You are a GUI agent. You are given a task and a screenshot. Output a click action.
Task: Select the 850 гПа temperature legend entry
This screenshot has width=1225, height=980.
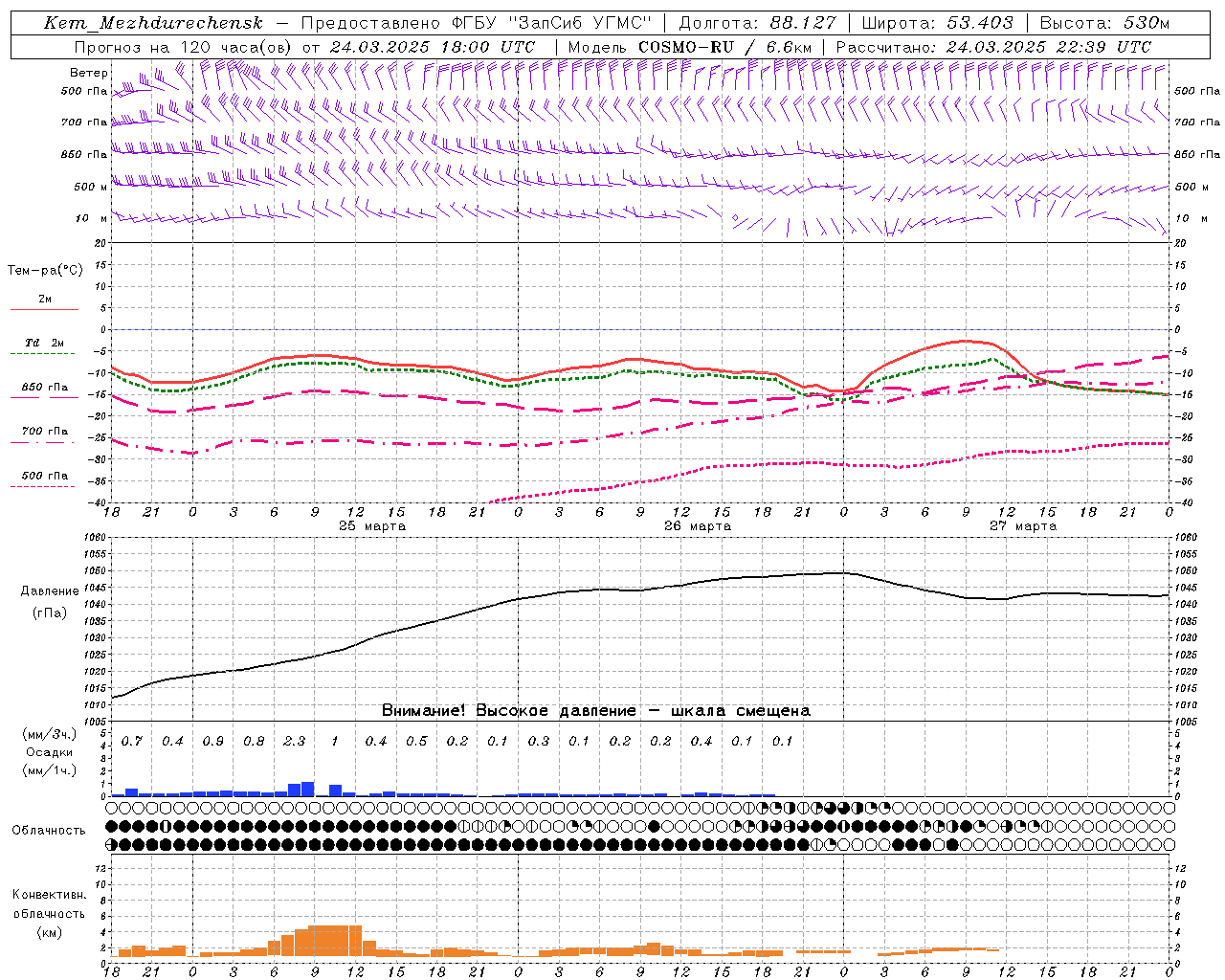point(45,387)
